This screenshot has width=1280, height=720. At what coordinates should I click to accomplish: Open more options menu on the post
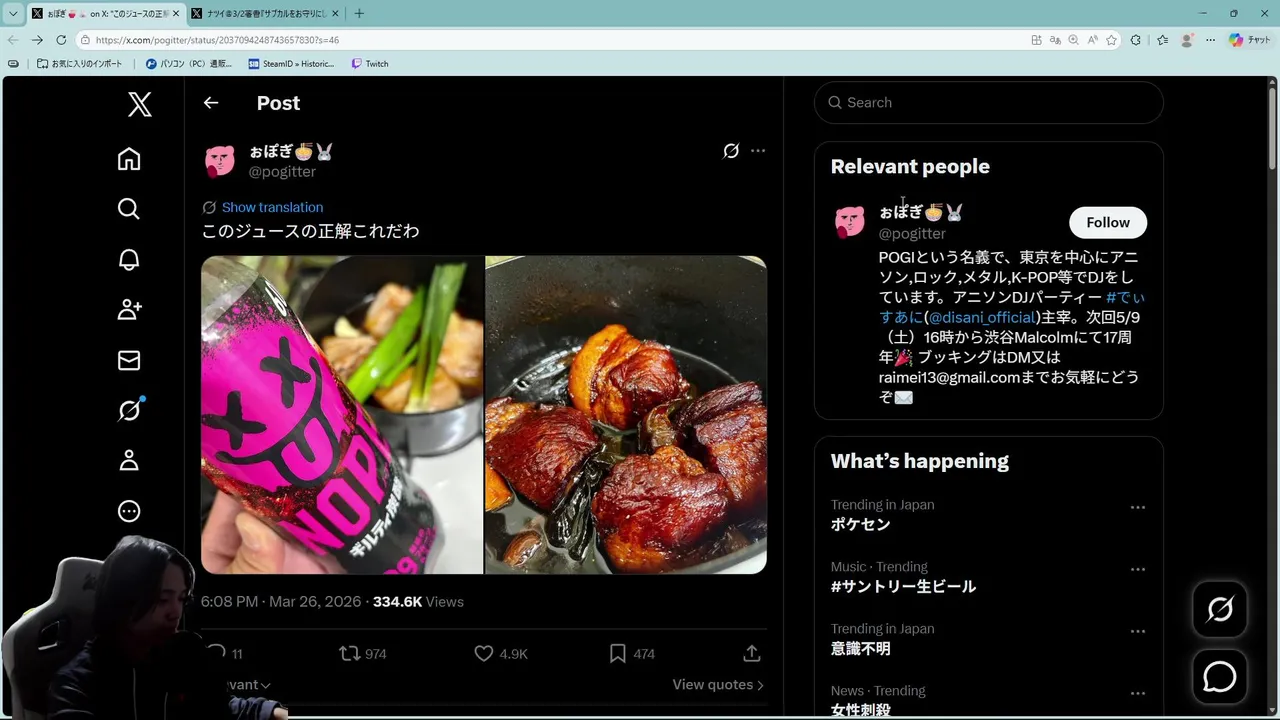(x=758, y=151)
